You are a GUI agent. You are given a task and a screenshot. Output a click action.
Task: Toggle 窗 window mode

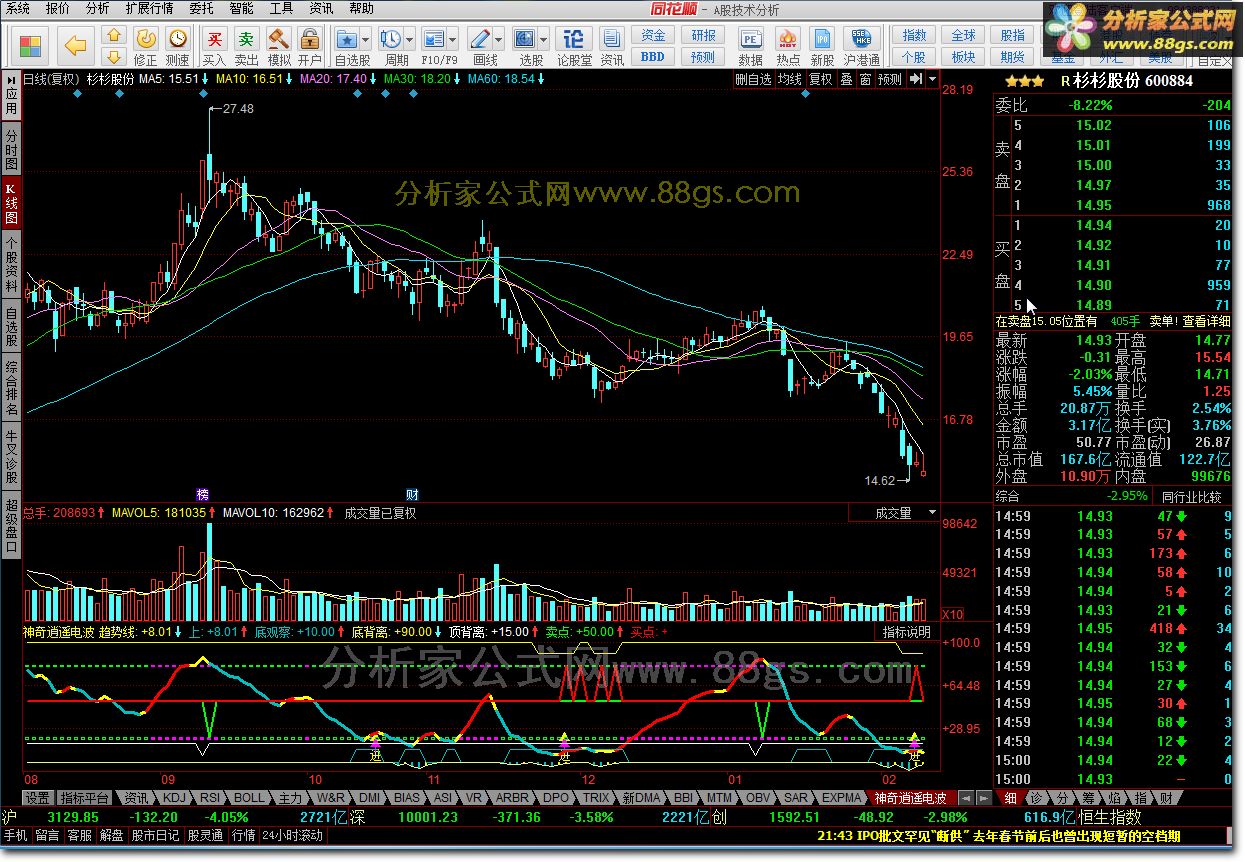(x=864, y=79)
